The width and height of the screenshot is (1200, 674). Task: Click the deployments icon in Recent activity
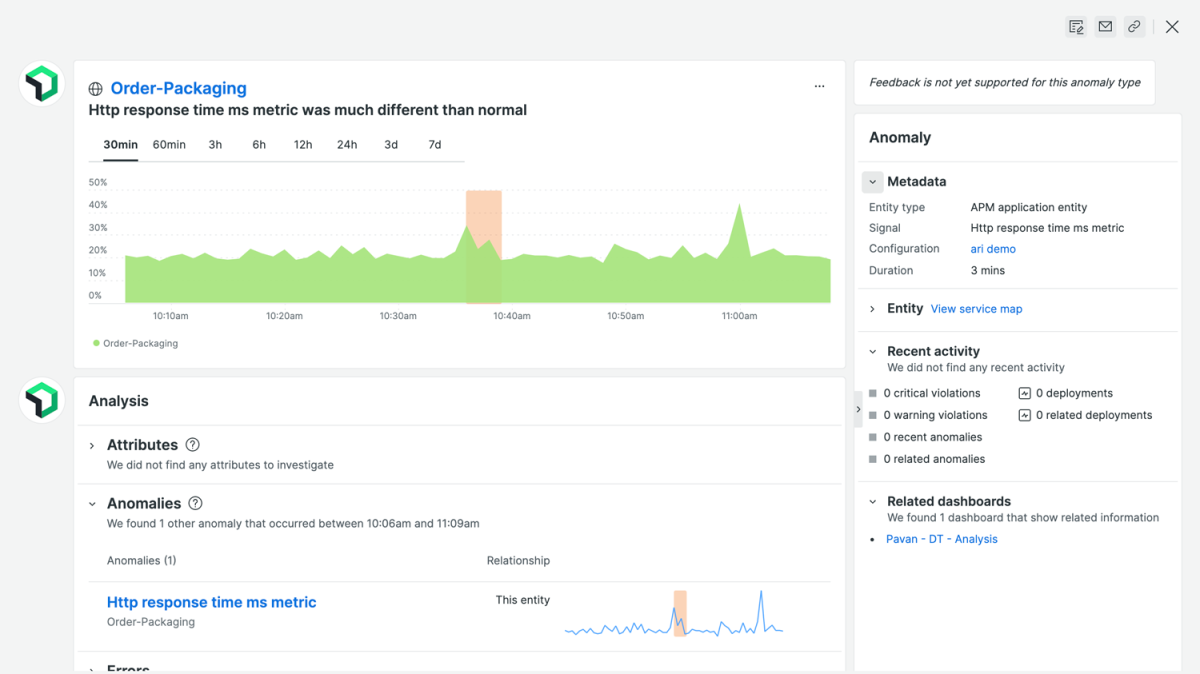[x=1024, y=394]
